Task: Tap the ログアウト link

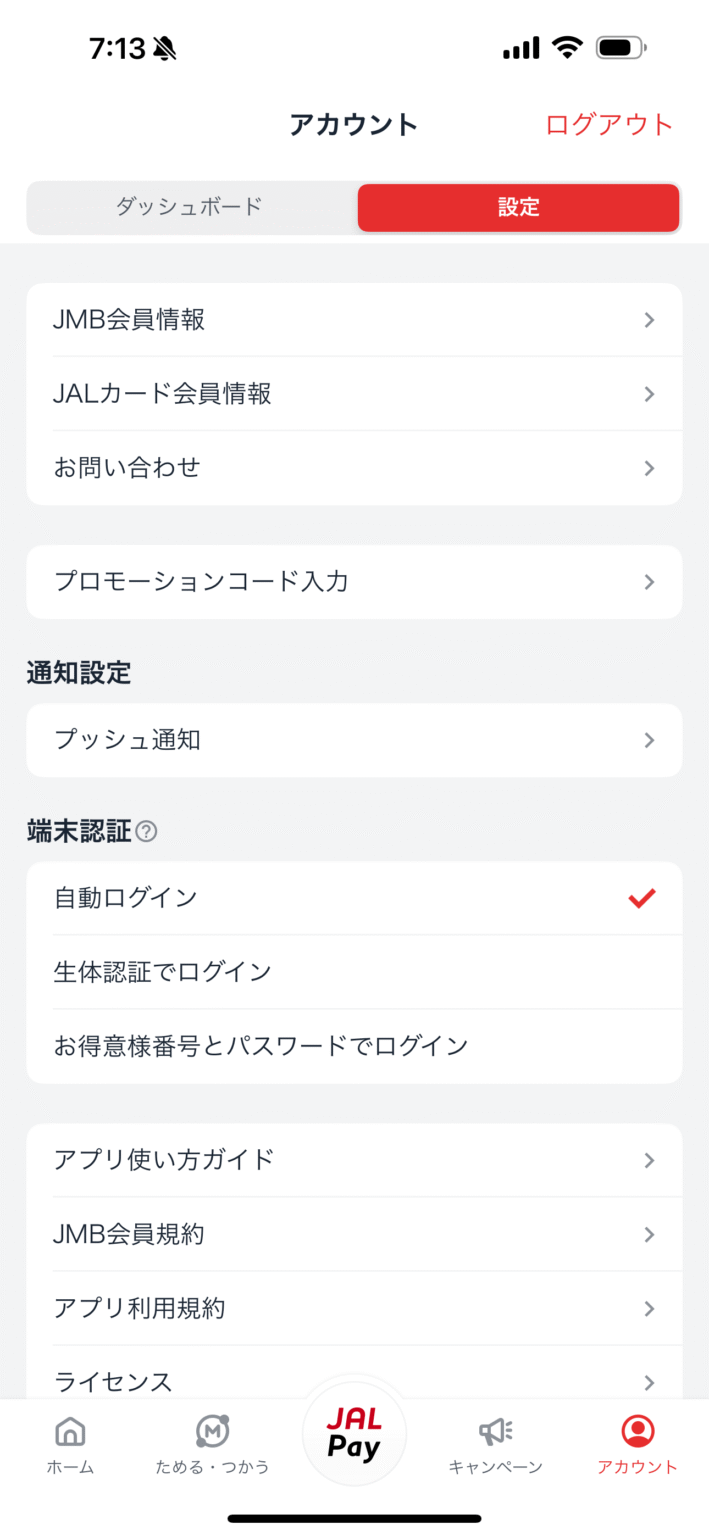Action: pyautogui.click(x=608, y=124)
